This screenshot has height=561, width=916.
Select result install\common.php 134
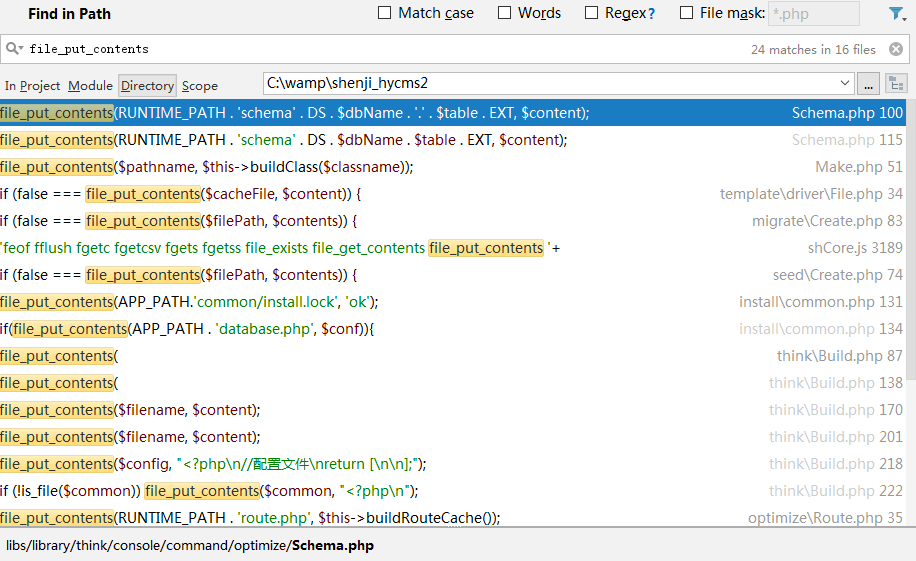click(453, 328)
